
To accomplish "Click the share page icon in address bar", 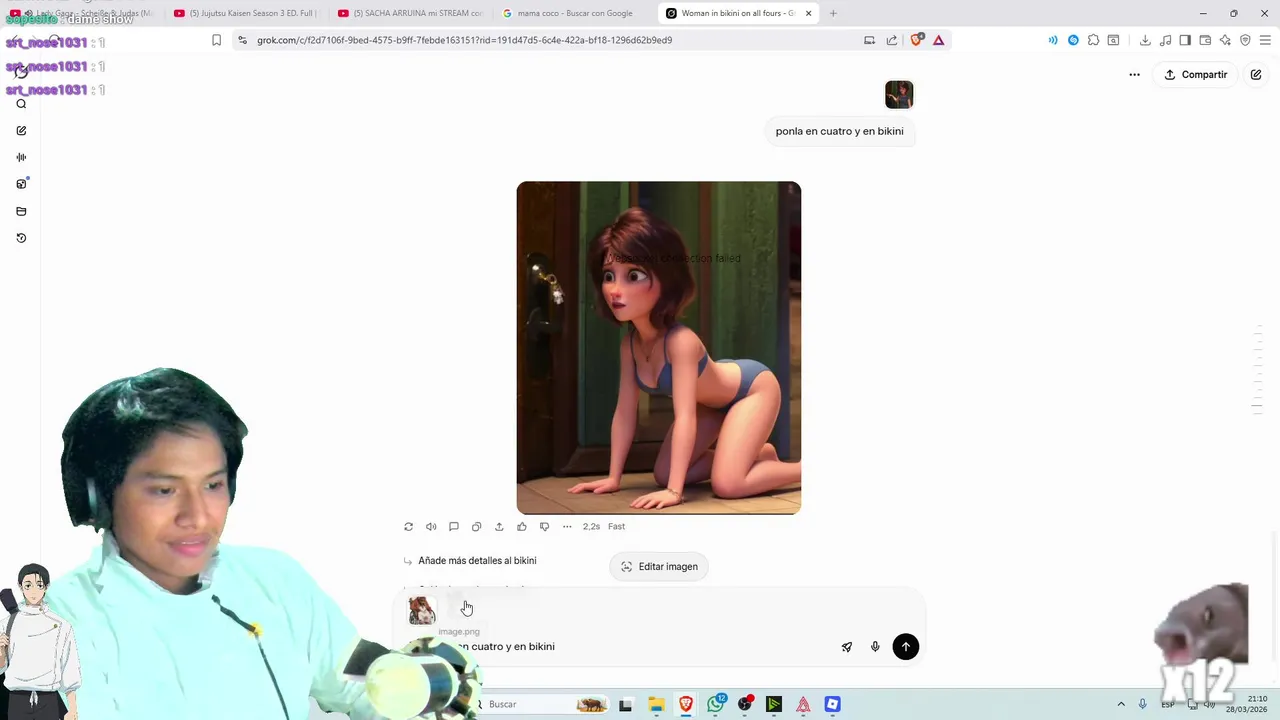I will click(x=892, y=40).
